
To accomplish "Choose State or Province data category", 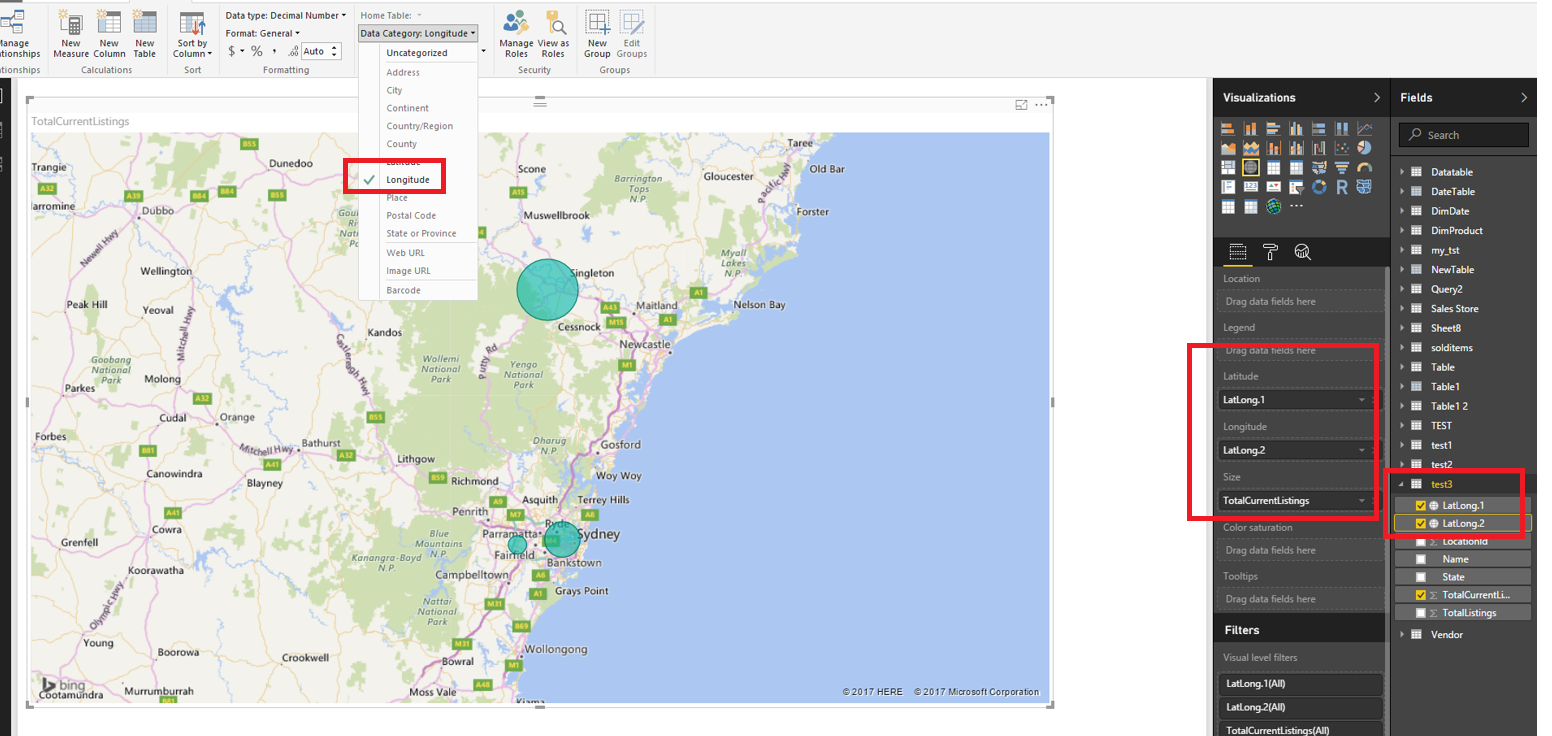I will pos(421,233).
